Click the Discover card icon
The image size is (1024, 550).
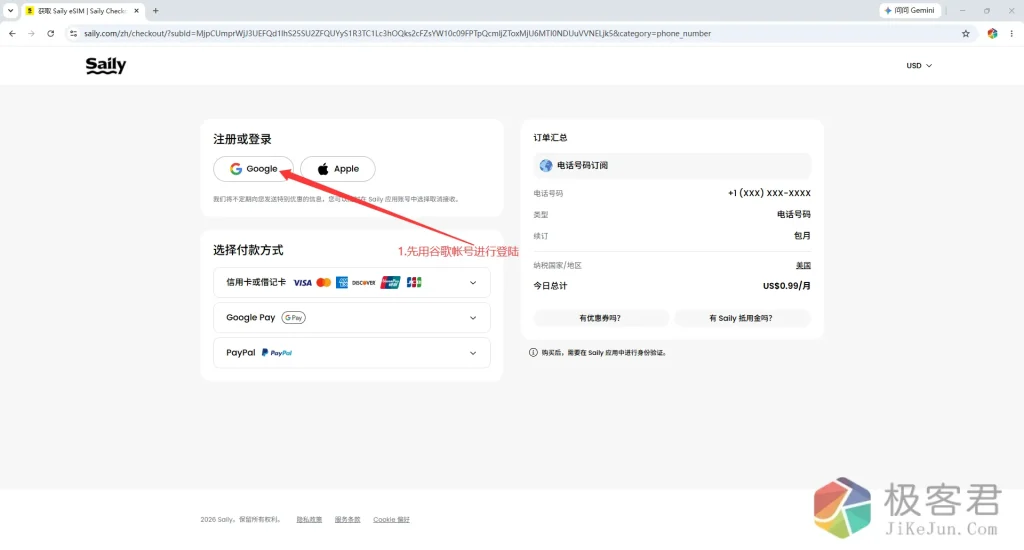(x=364, y=283)
